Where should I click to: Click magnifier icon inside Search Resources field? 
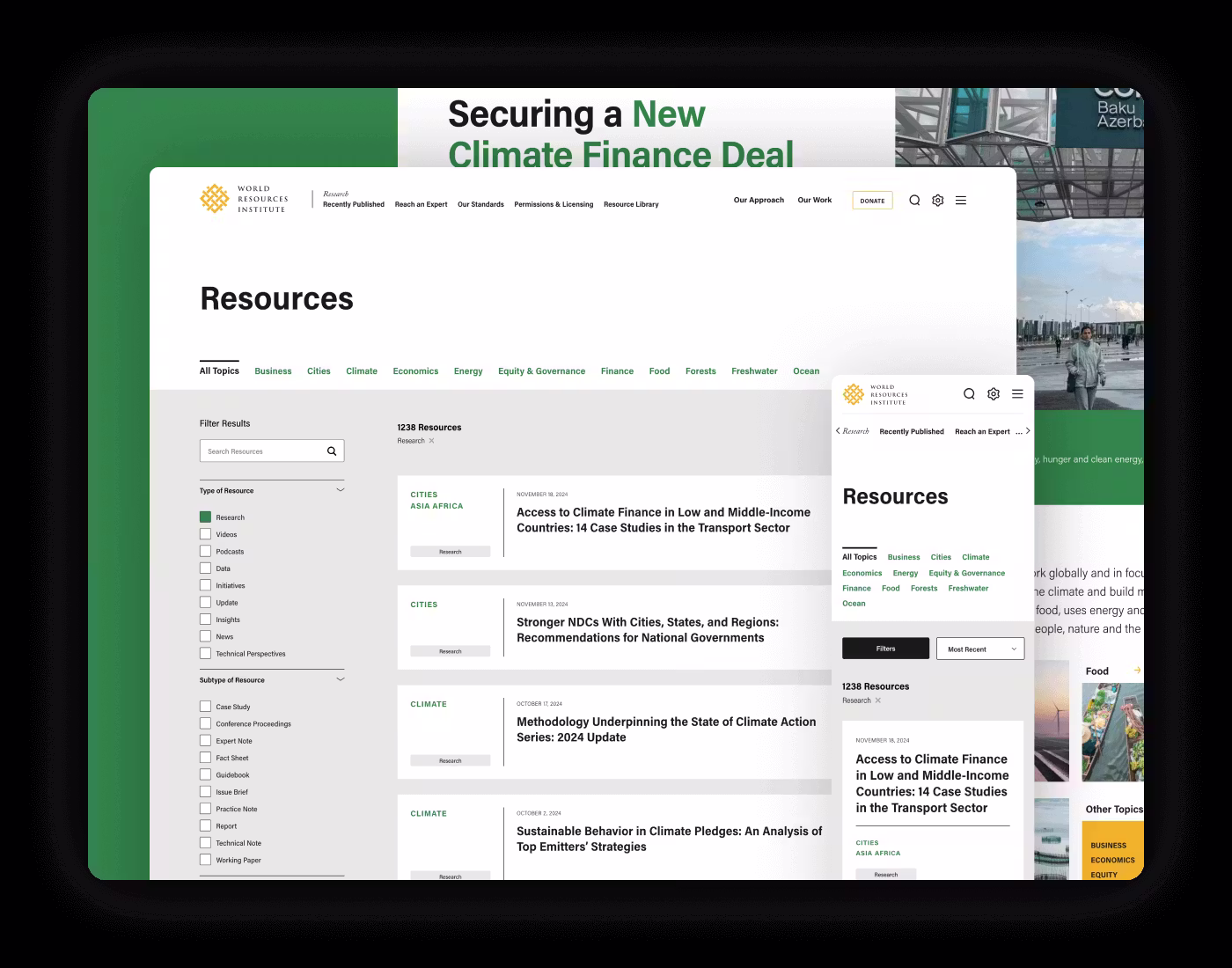tap(332, 451)
